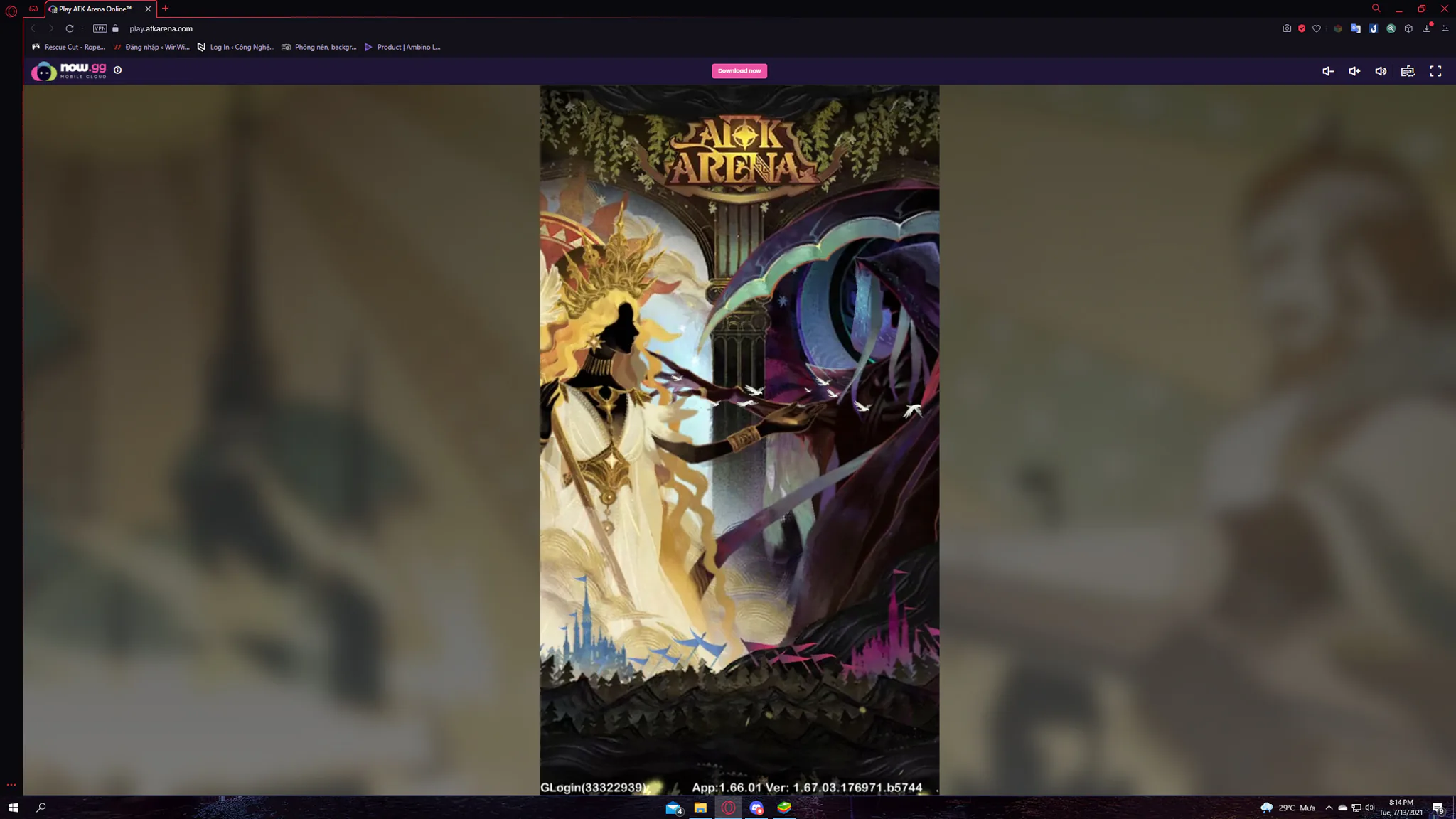Raise the now.gg volume
1456x819 pixels.
coord(1354,71)
